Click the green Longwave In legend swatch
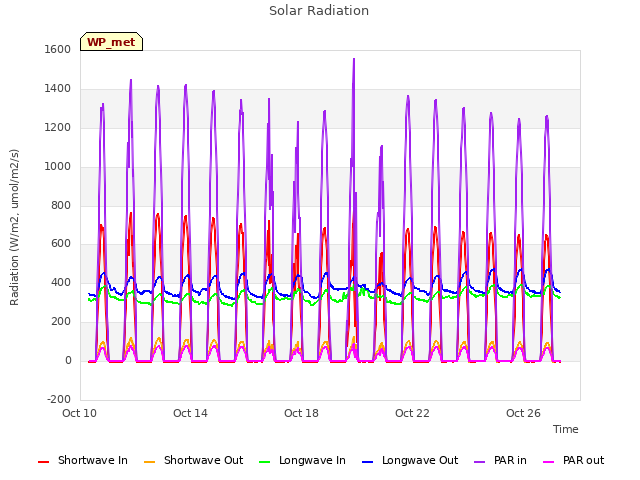Screen dimensions: 640x480 [x=264, y=462]
